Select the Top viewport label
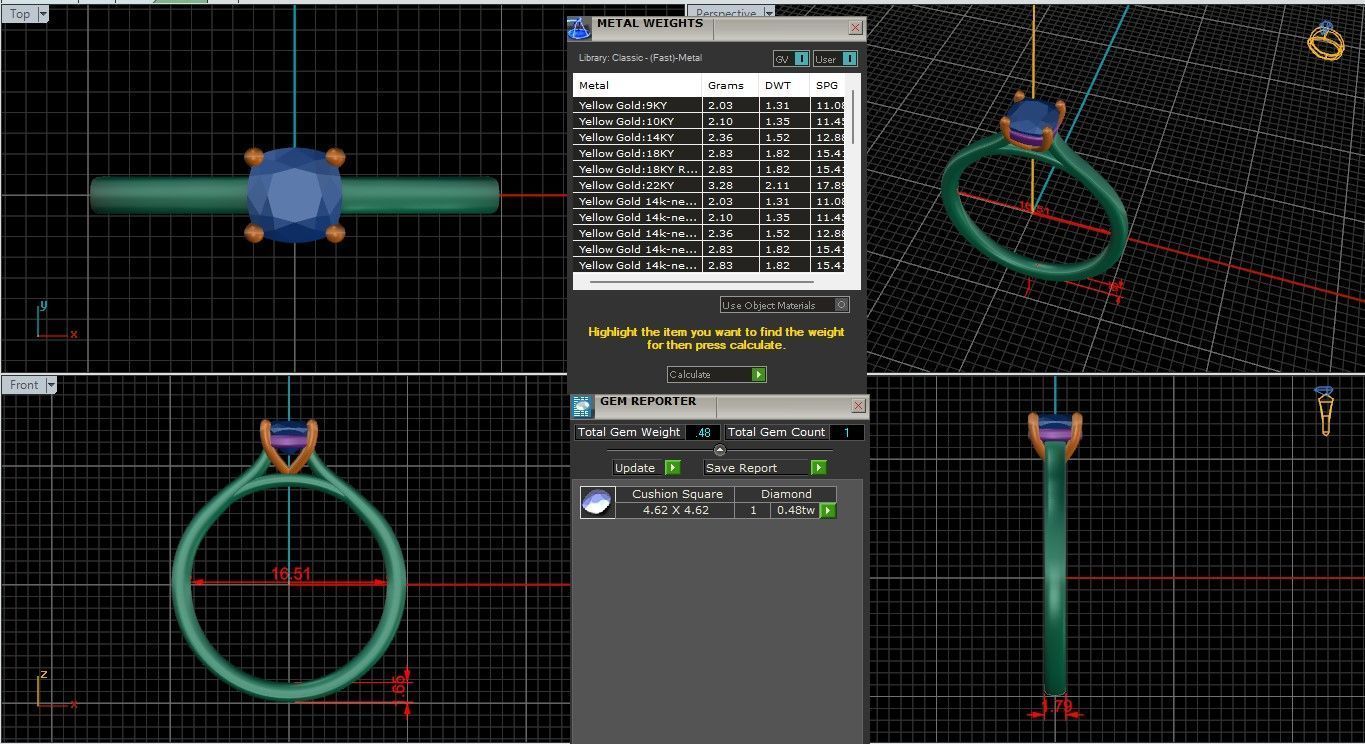This screenshot has height=744, width=1365. pyautogui.click(x=20, y=14)
